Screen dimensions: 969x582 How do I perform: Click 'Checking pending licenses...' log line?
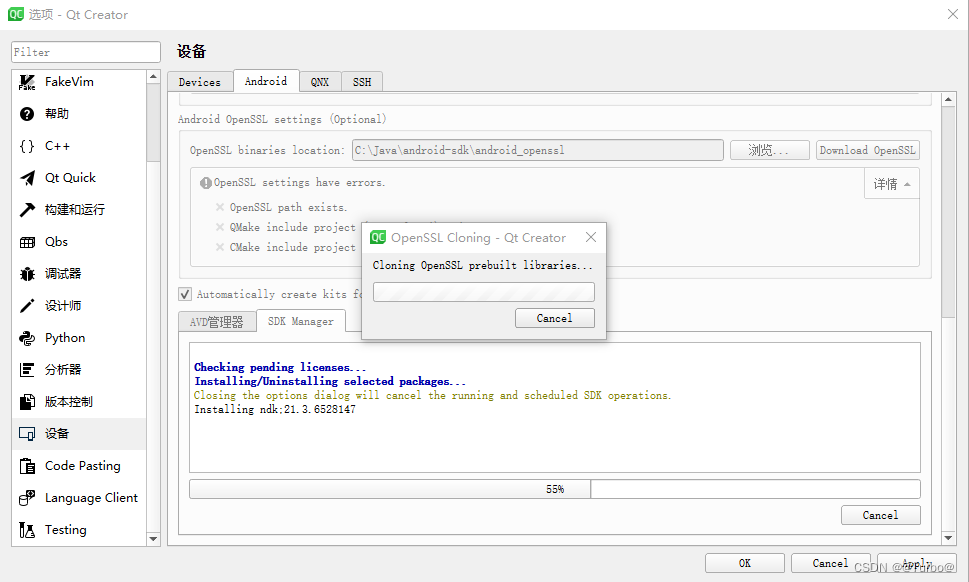pyautogui.click(x=280, y=367)
